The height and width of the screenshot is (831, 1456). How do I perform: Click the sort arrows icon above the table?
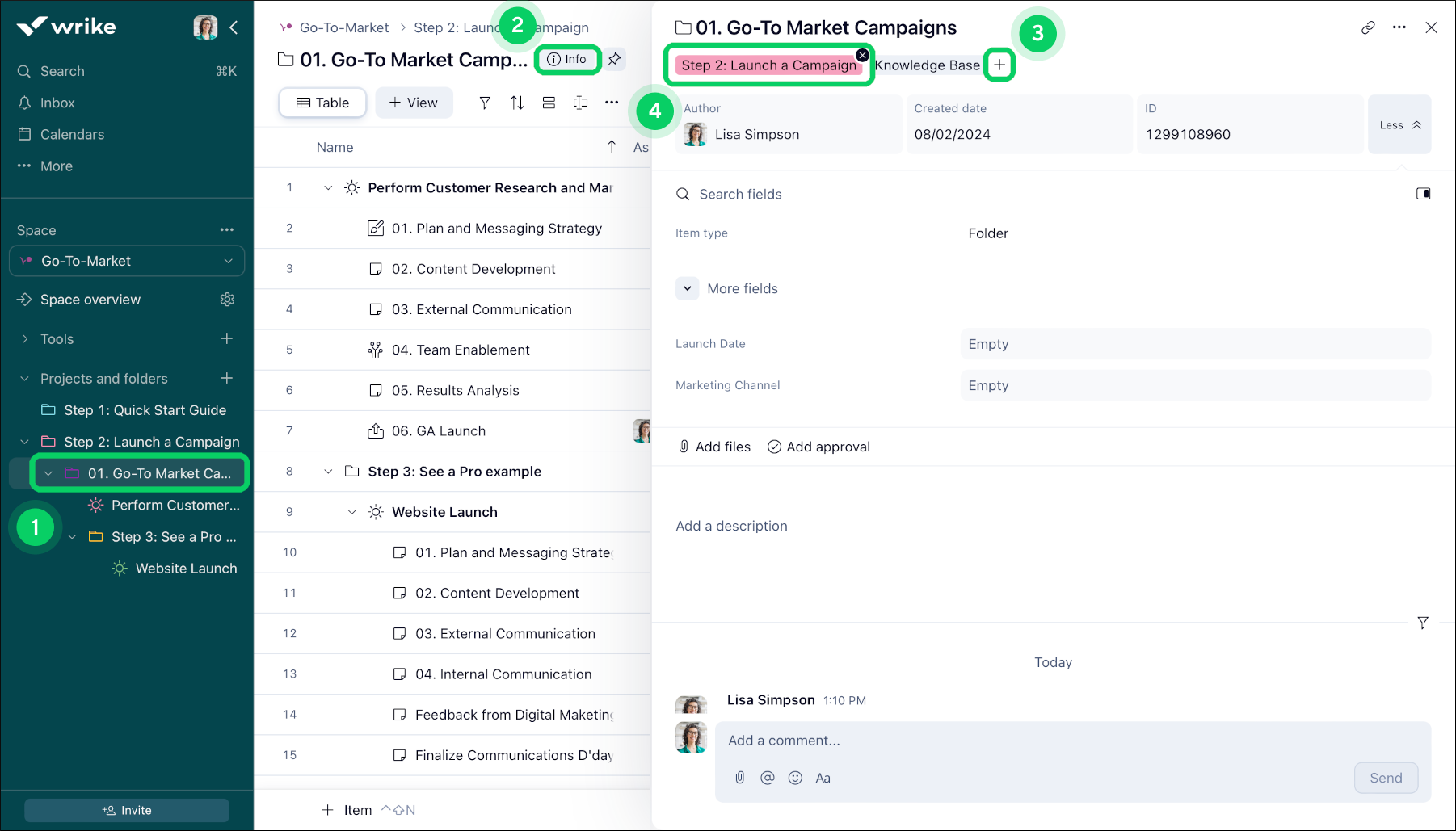(517, 103)
